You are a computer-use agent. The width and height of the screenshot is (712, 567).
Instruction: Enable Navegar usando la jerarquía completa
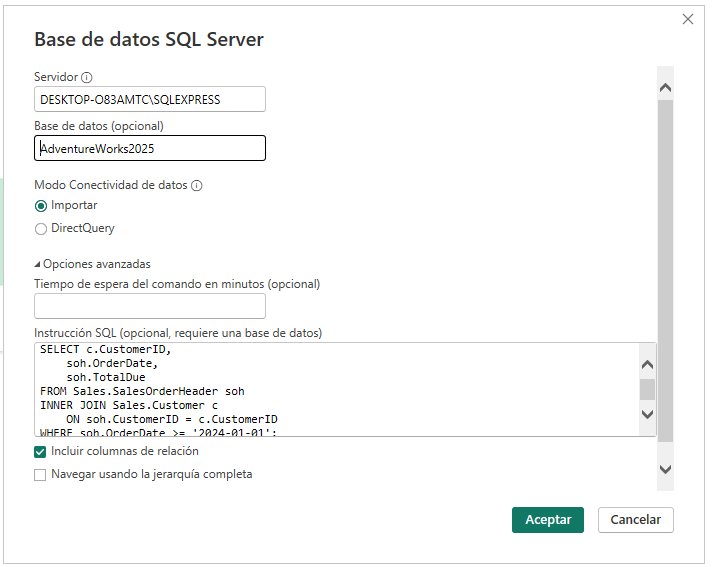point(41,474)
